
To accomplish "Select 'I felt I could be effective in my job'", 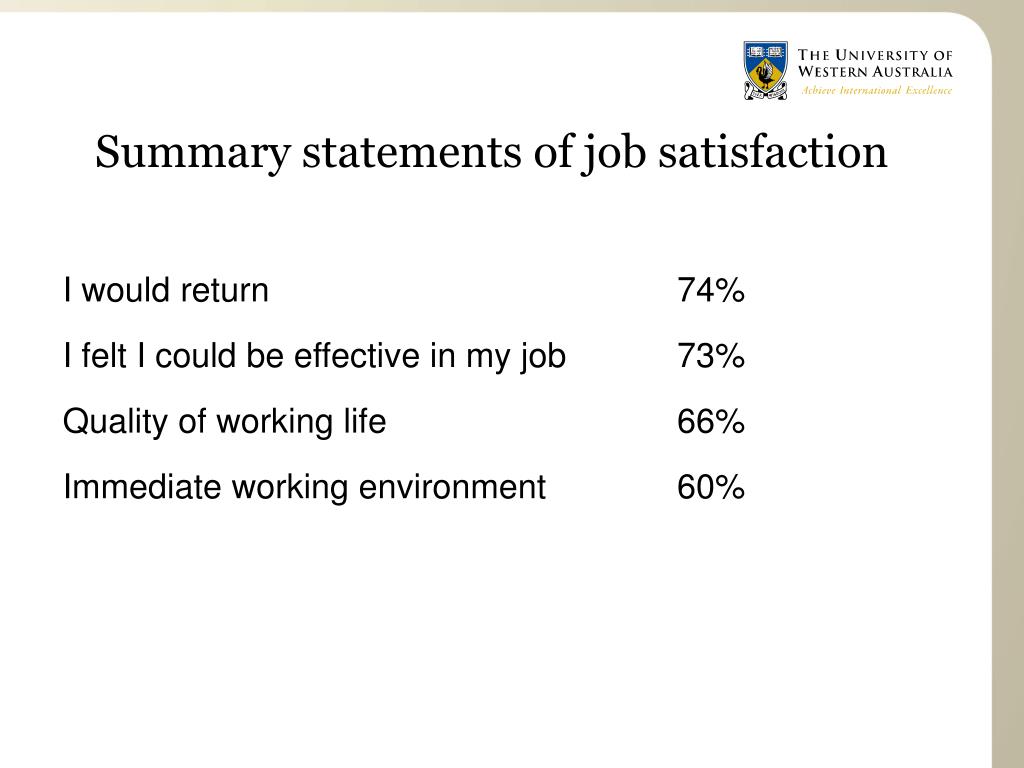I will [x=314, y=357].
